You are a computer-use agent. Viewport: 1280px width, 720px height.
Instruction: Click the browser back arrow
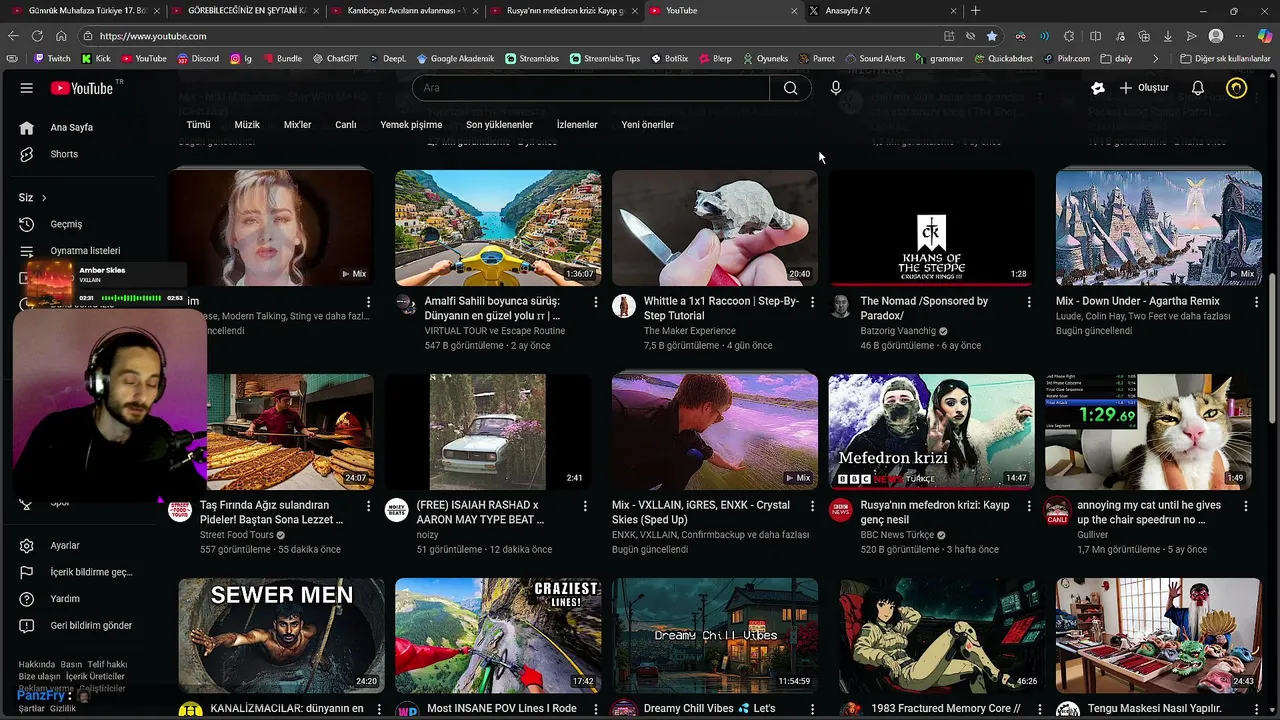13,36
